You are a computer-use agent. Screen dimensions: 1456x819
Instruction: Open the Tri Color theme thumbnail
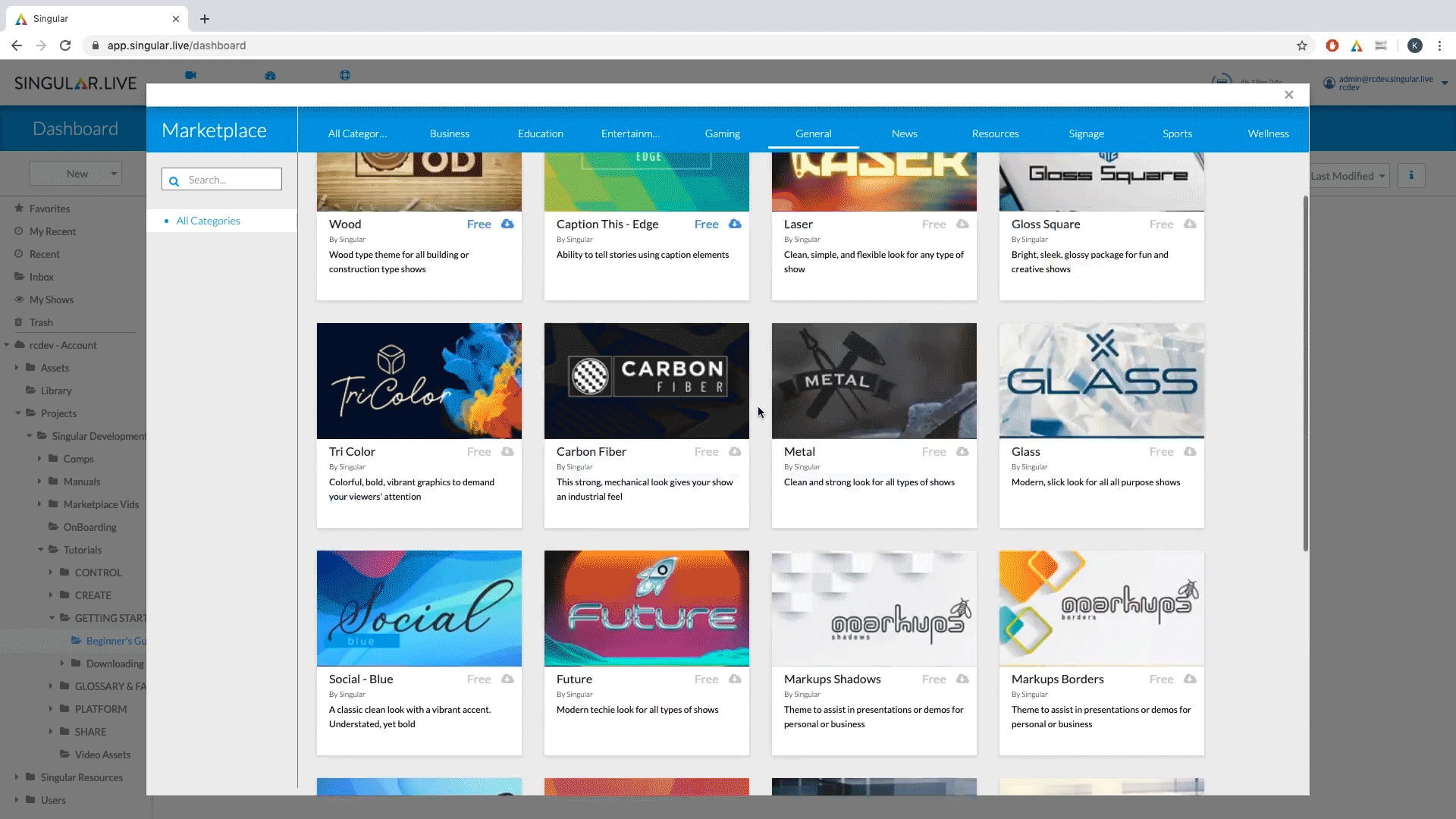pyautogui.click(x=419, y=381)
